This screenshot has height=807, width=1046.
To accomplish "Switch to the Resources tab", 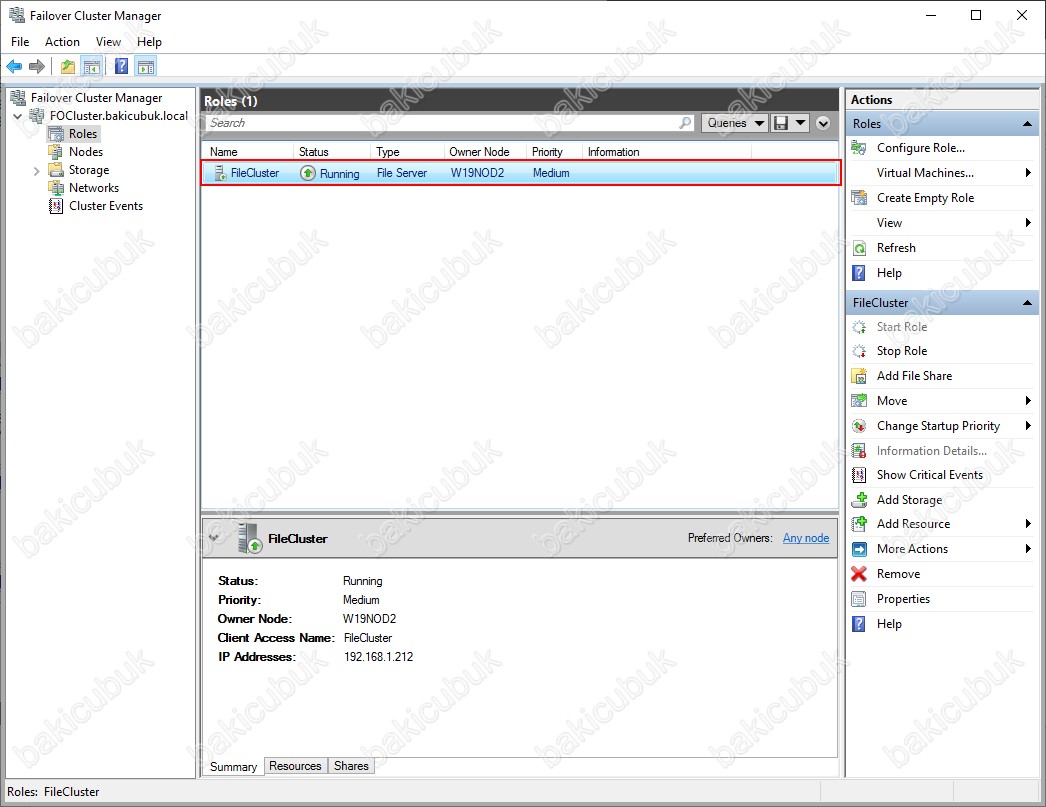I will click(x=295, y=766).
